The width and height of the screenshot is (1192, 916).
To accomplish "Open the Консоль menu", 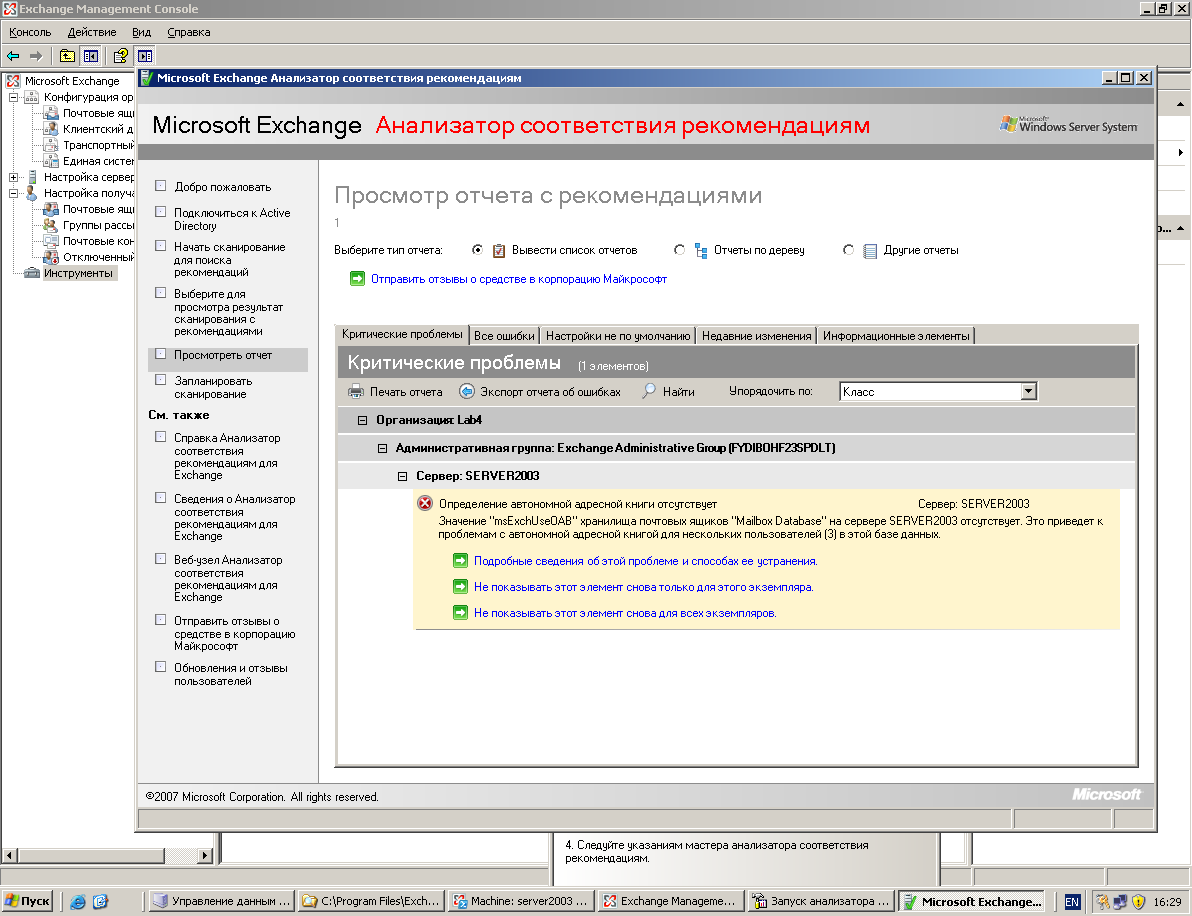I will click(30, 32).
